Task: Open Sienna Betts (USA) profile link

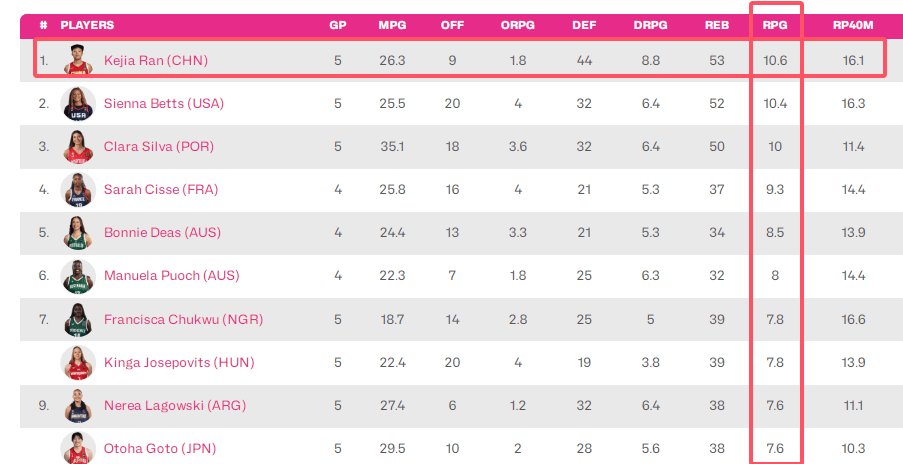Action: [164, 104]
